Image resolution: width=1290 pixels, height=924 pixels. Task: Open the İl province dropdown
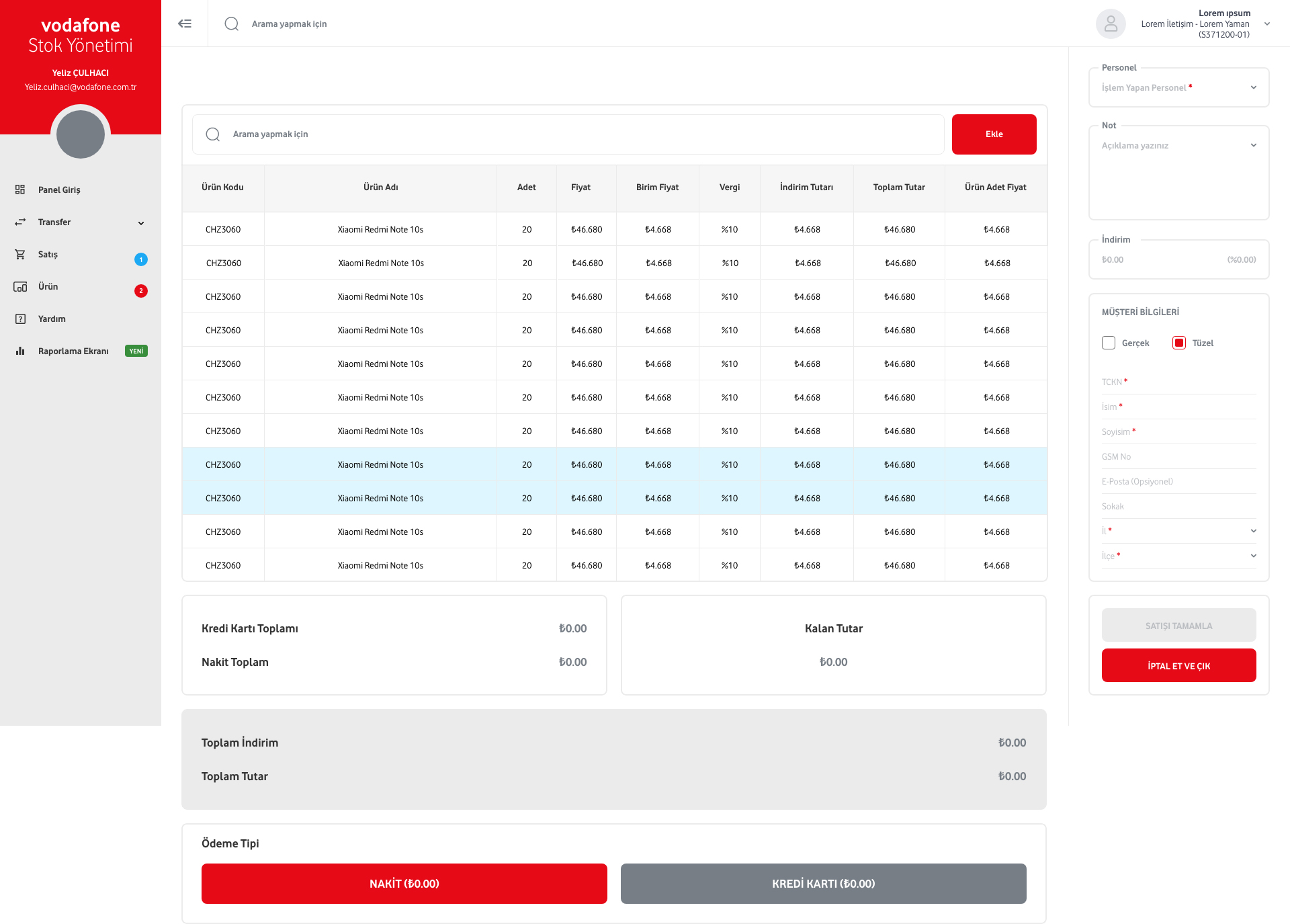1179,531
